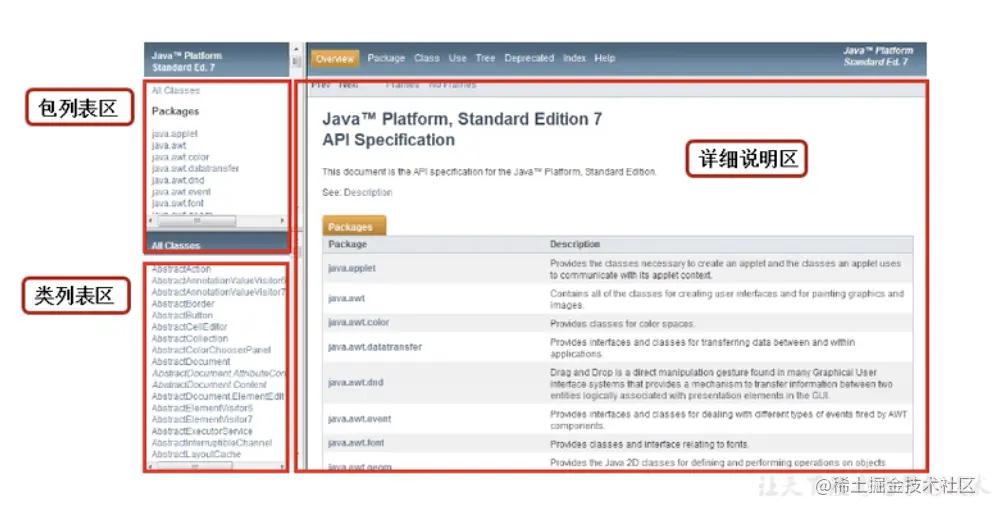Click the Frames link under navigation bar

(402, 85)
